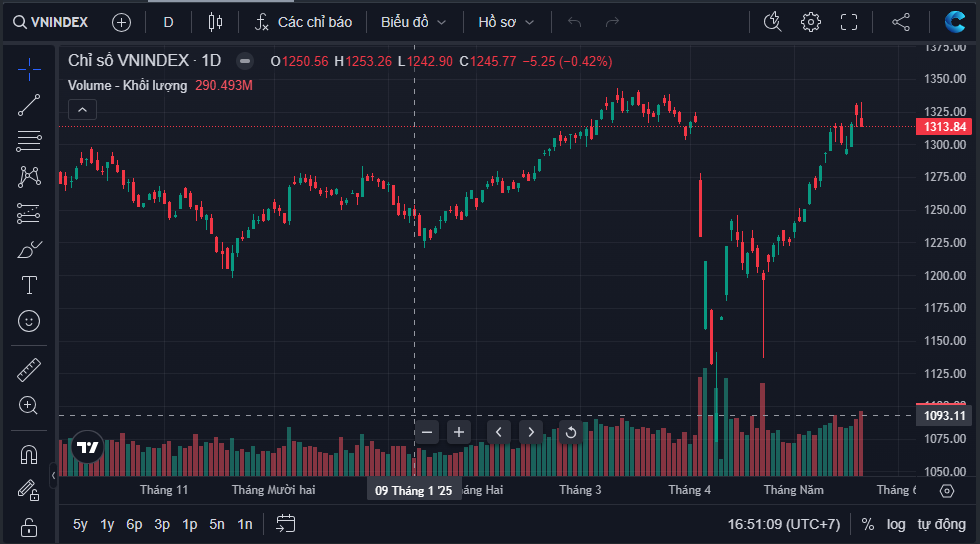Image resolution: width=980 pixels, height=544 pixels.
Task: Toggle stay in drawing mode
Action: coord(29,490)
